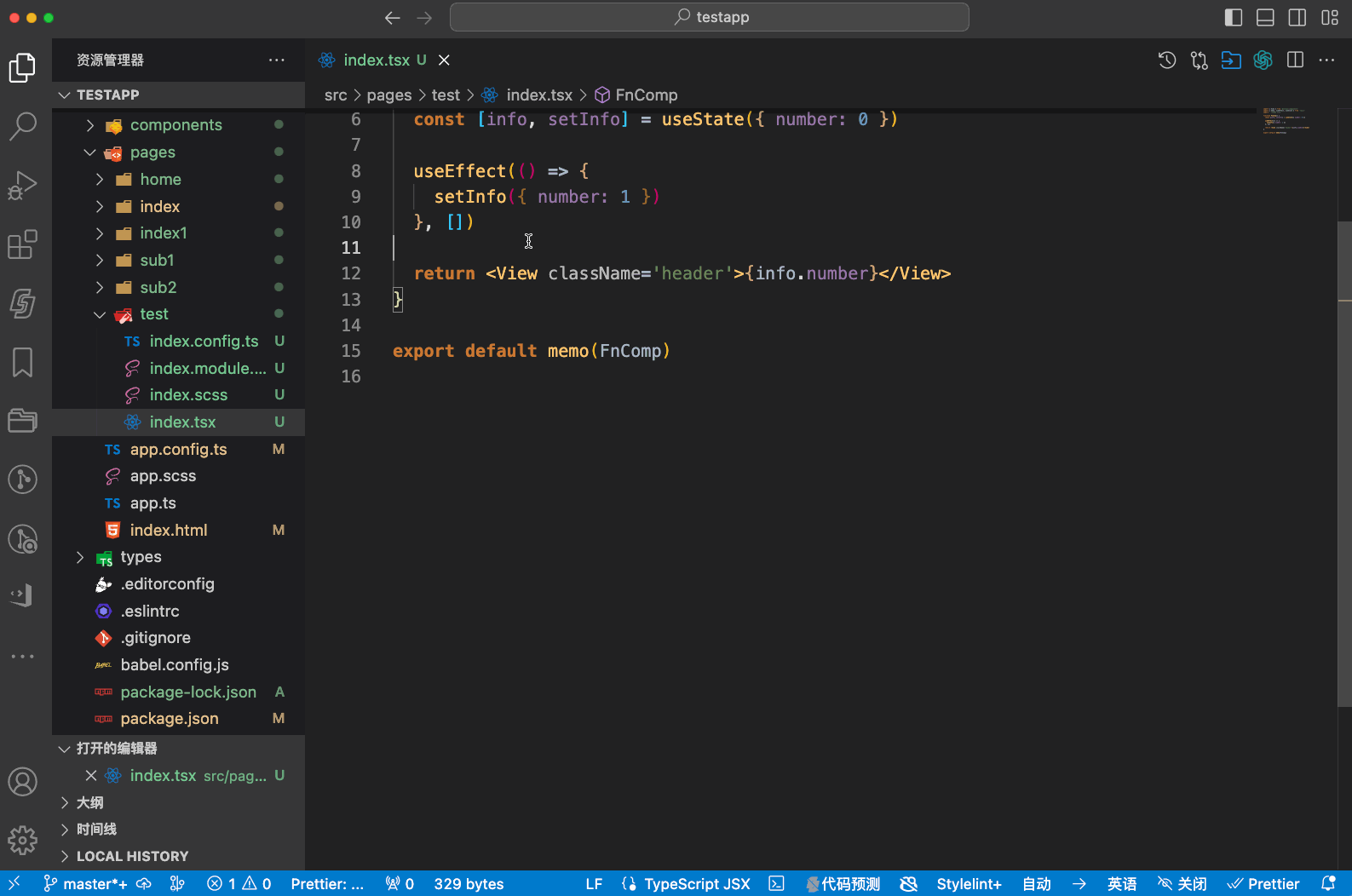
Task: Open the Bookmarks view icon
Action: (x=22, y=362)
